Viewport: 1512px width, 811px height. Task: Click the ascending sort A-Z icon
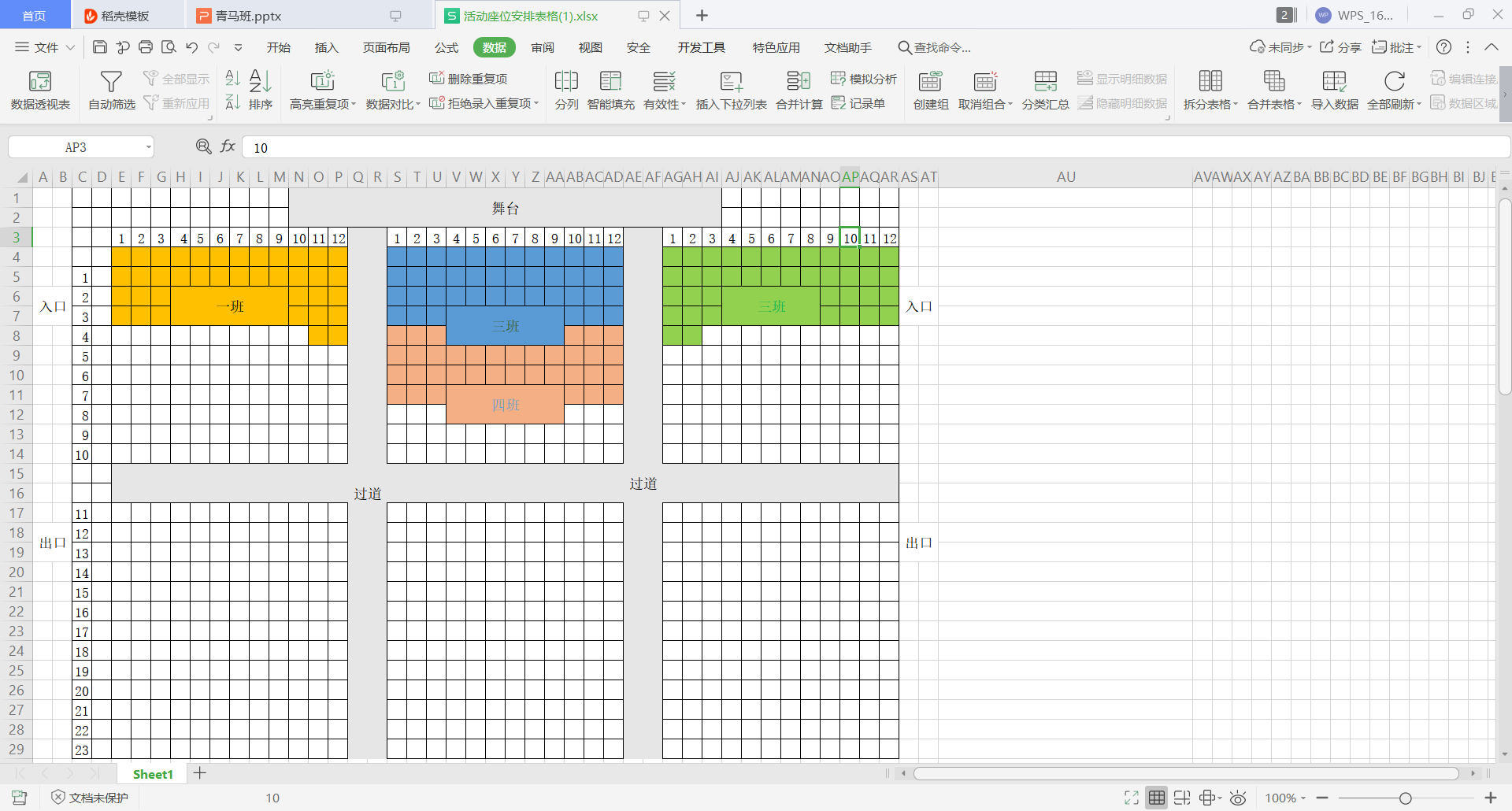click(232, 78)
